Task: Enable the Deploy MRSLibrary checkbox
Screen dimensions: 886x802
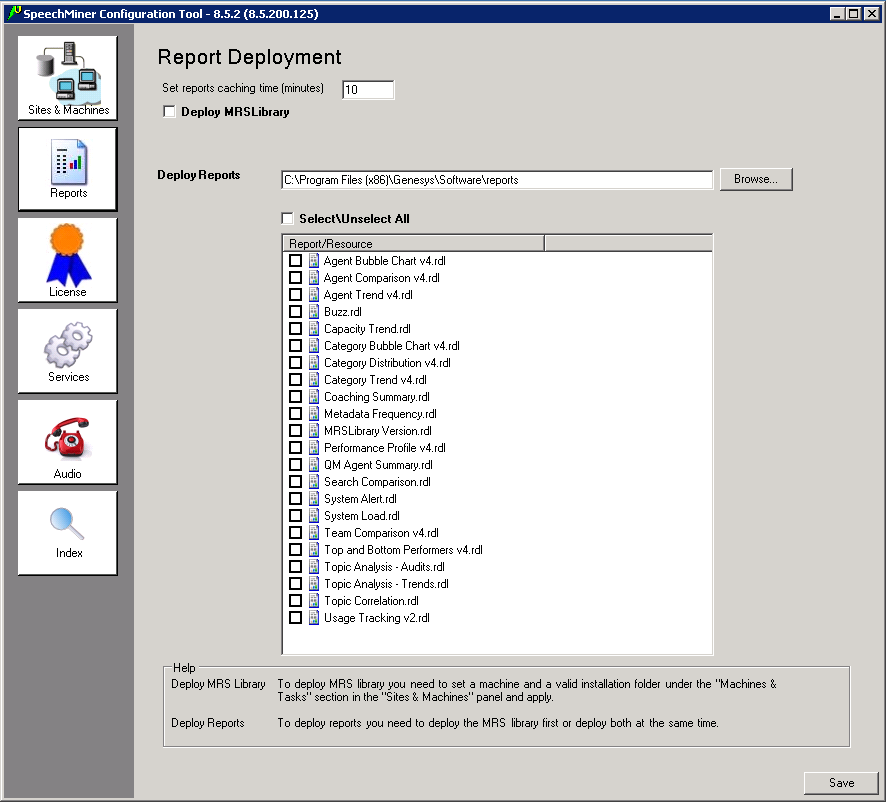Action: pyautogui.click(x=169, y=112)
